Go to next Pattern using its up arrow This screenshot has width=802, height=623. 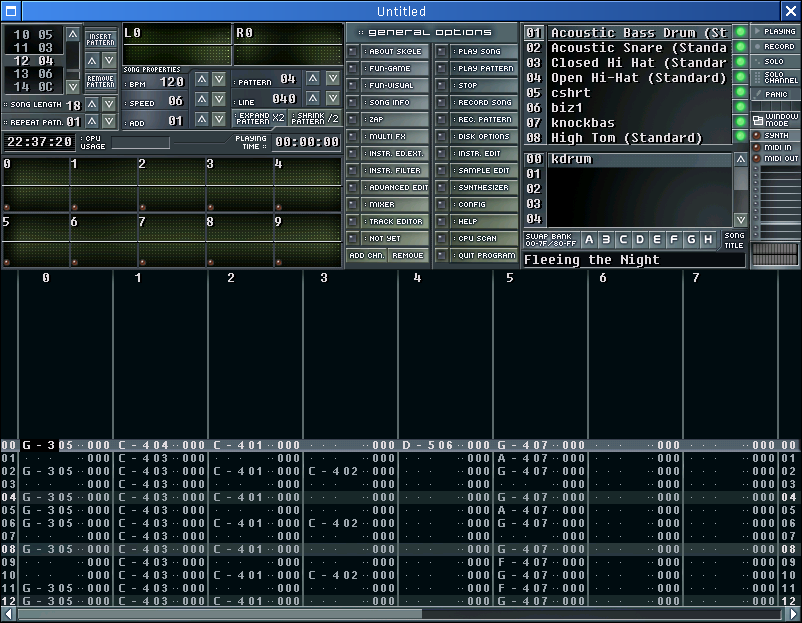313,78
